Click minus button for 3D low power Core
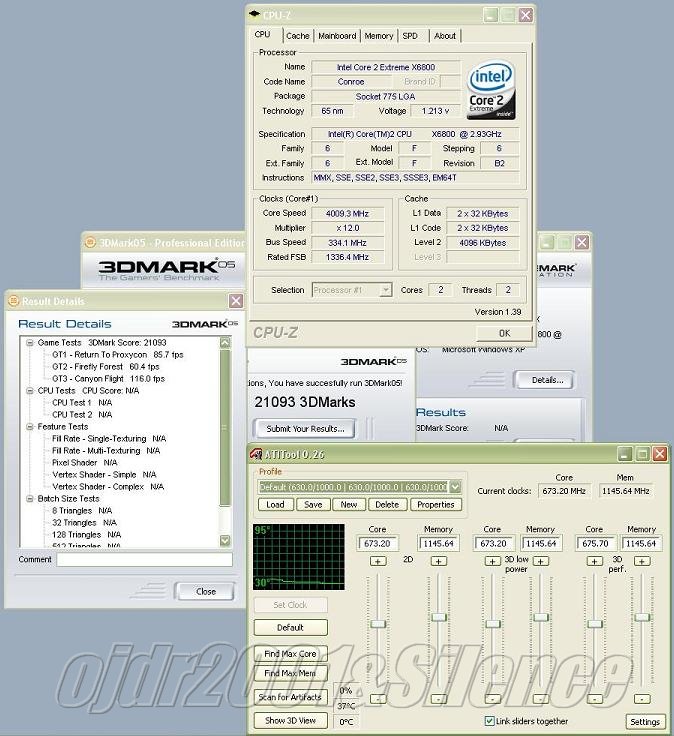The image size is (674, 736). pyautogui.click(x=492, y=699)
